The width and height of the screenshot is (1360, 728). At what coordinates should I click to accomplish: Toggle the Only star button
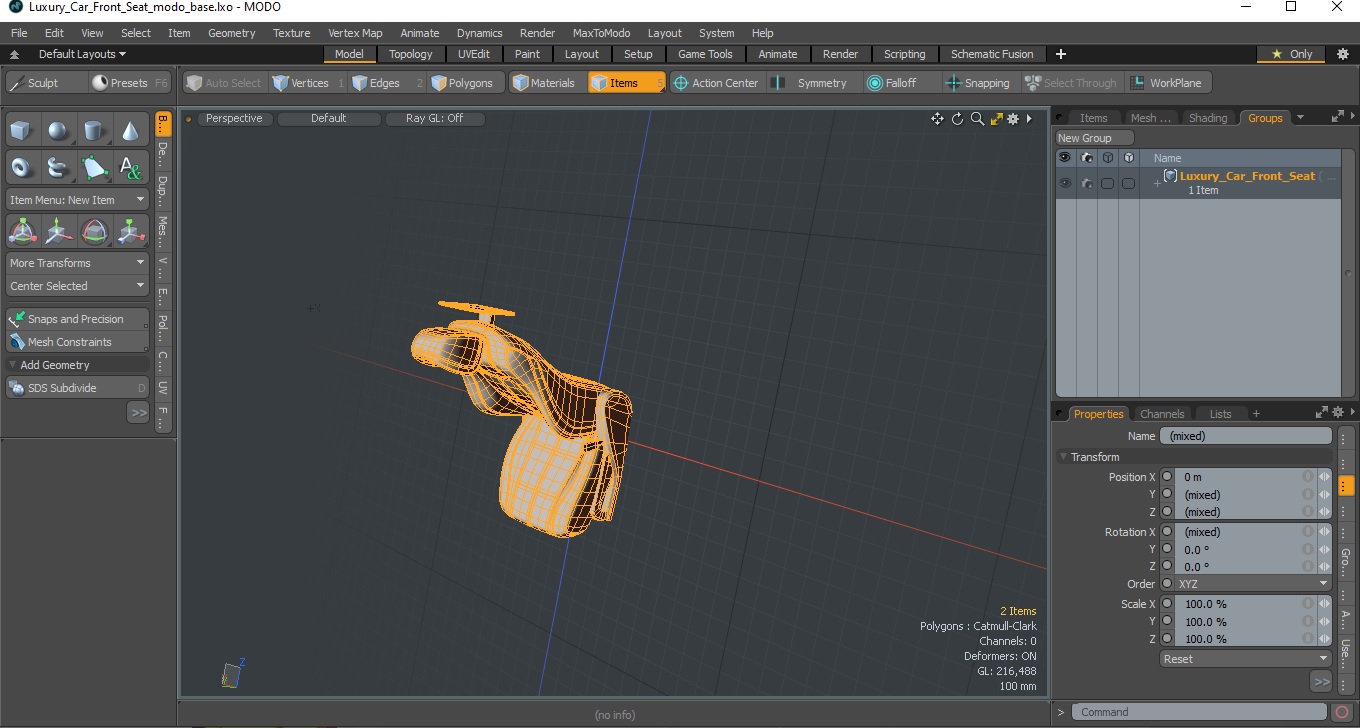1292,54
